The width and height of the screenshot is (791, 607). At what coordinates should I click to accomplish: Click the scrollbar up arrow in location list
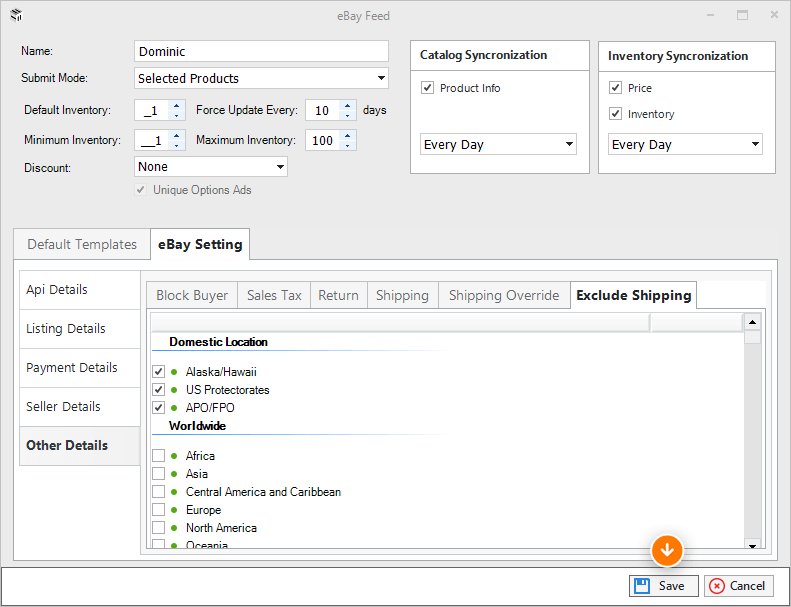click(752, 322)
